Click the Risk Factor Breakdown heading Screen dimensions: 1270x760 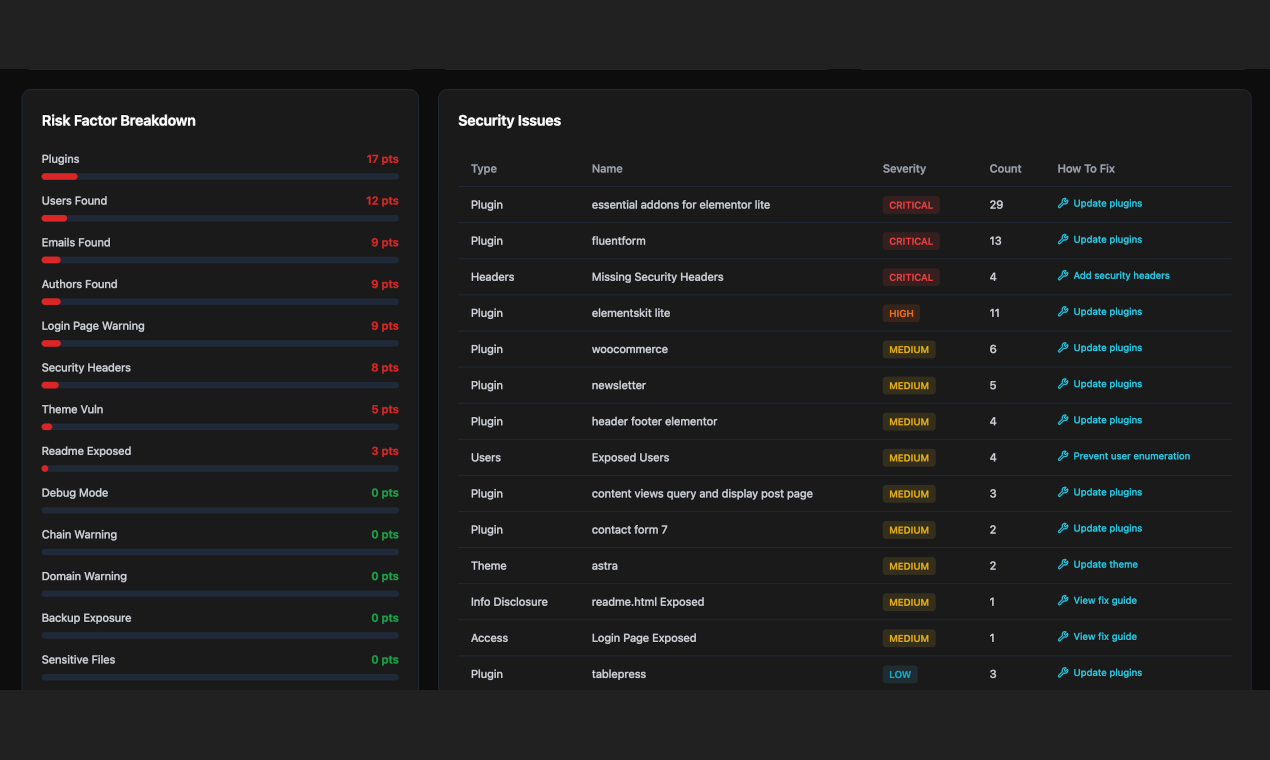point(118,120)
